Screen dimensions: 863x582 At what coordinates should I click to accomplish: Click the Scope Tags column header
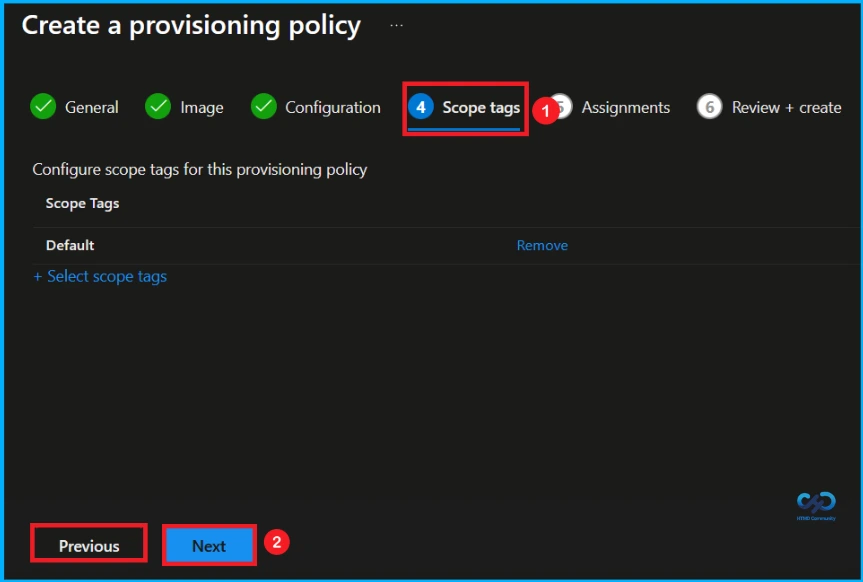coord(80,203)
